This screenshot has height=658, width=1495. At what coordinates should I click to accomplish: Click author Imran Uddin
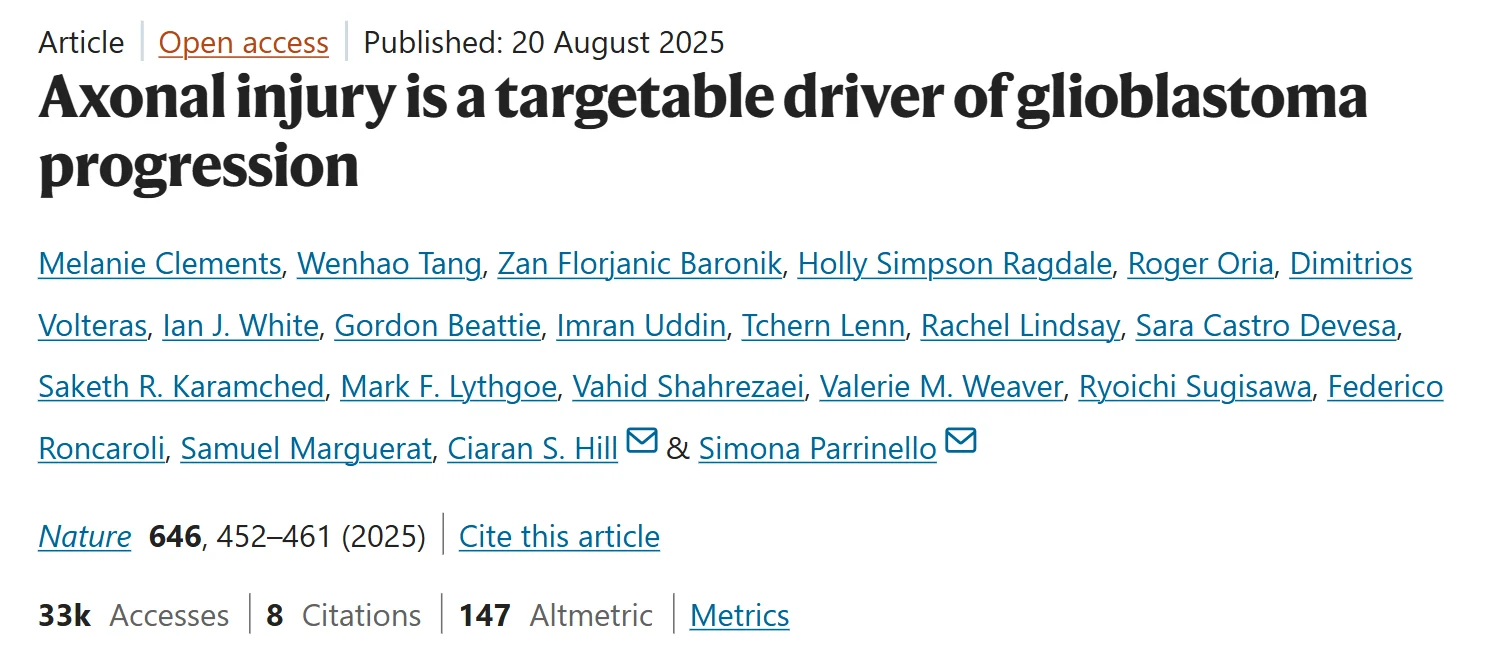pos(640,326)
